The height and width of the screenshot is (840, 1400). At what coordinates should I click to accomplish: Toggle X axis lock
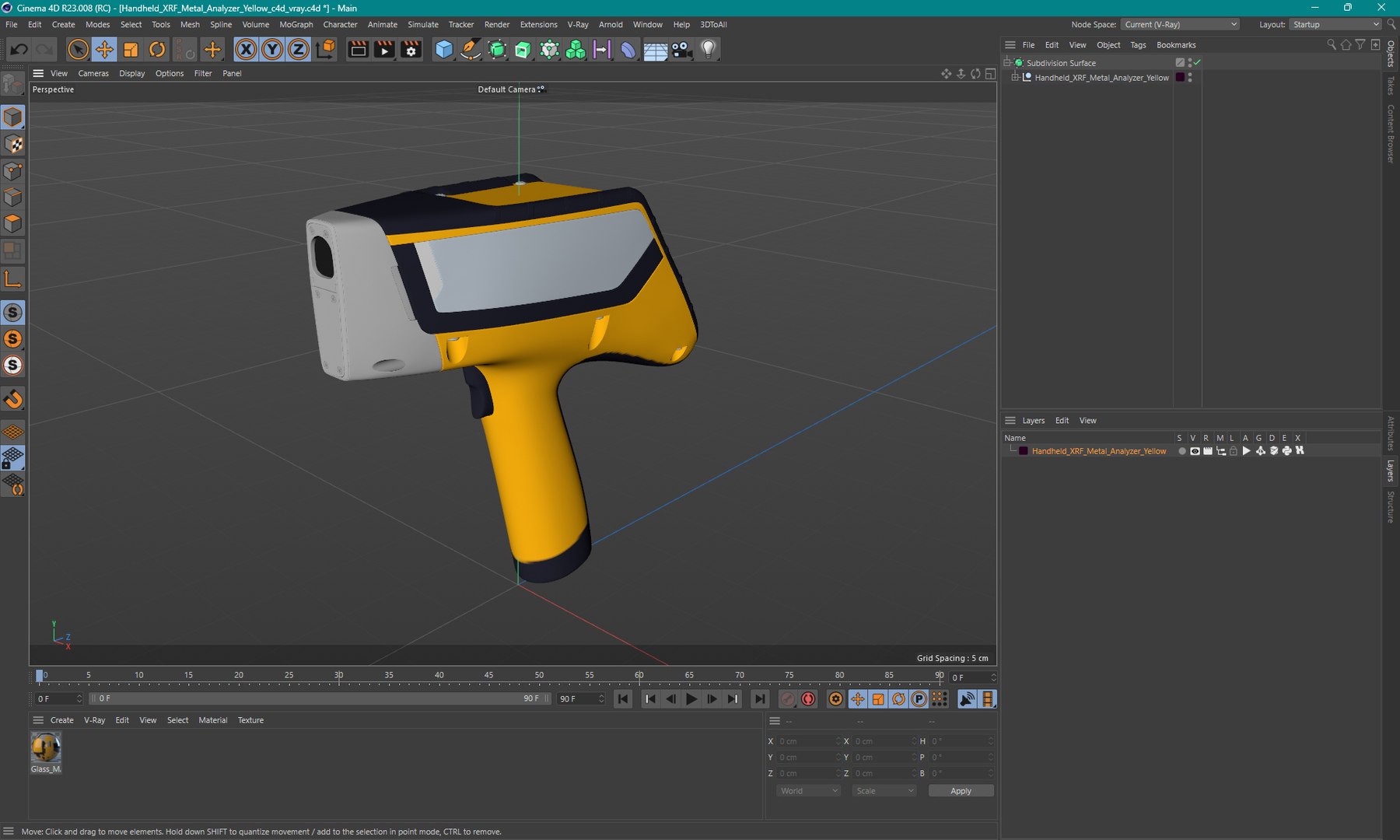point(246,50)
